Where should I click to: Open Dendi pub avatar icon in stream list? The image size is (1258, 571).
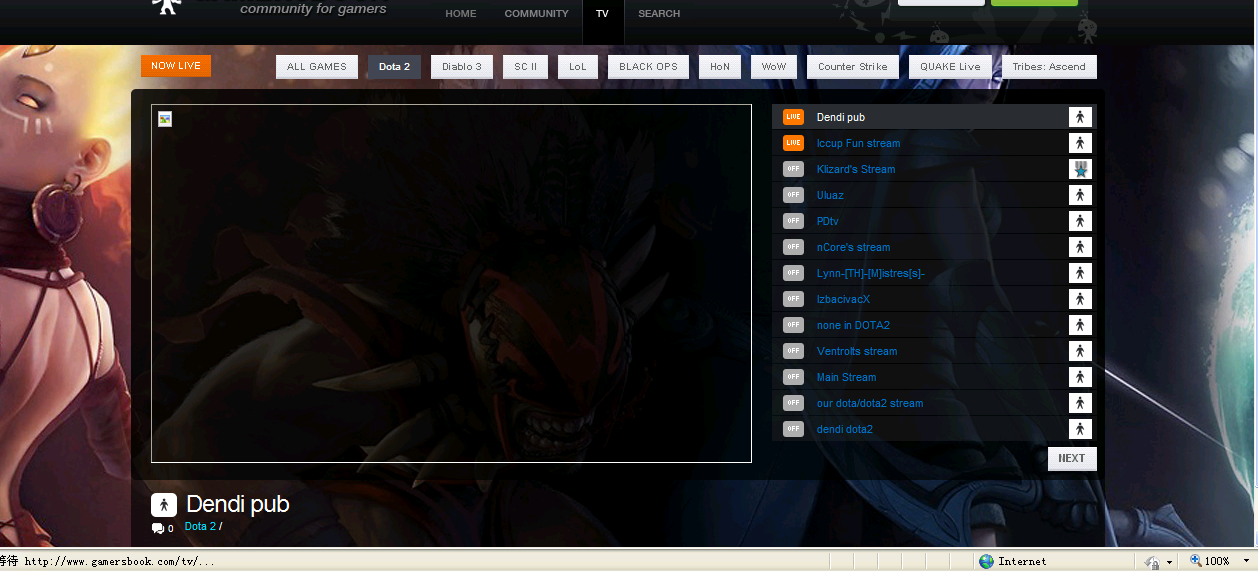click(x=1080, y=117)
